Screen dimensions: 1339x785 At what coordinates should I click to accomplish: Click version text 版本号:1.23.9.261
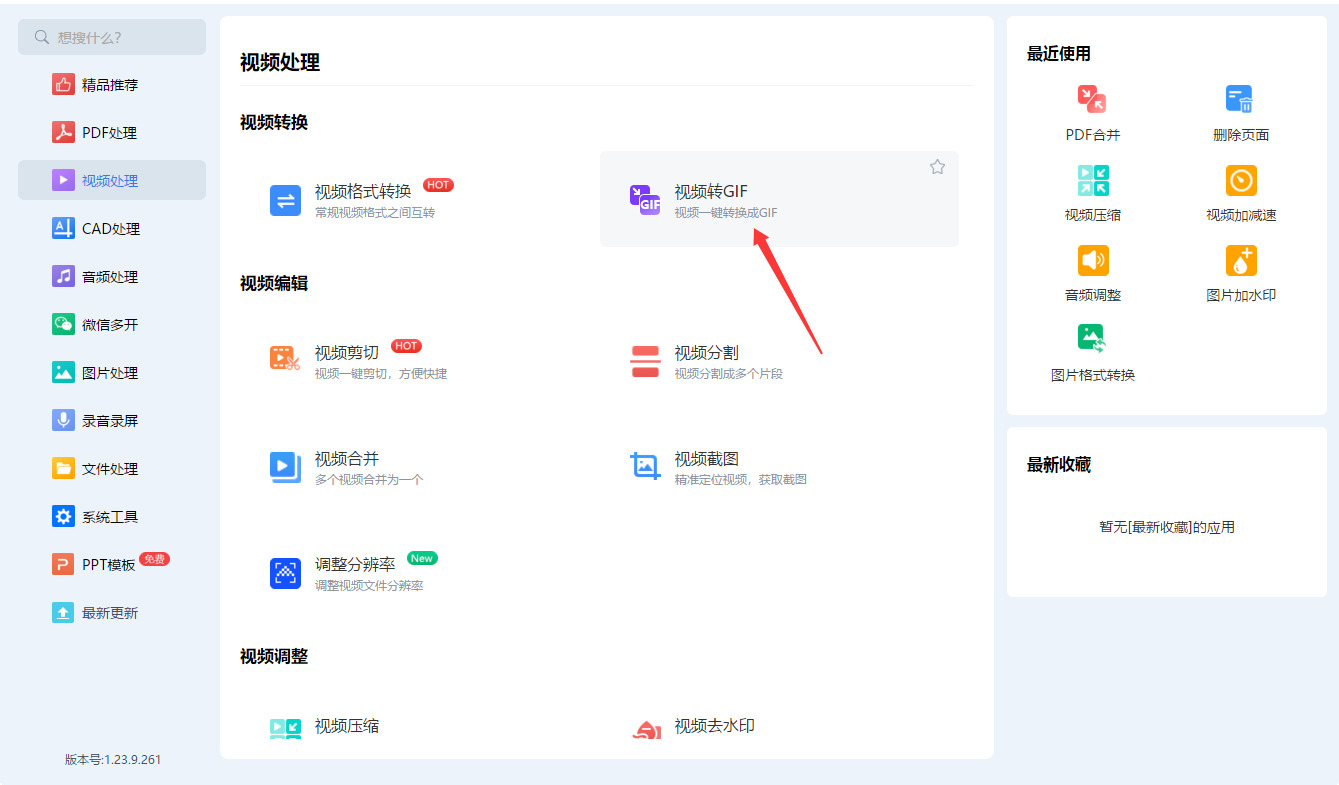click(113, 760)
